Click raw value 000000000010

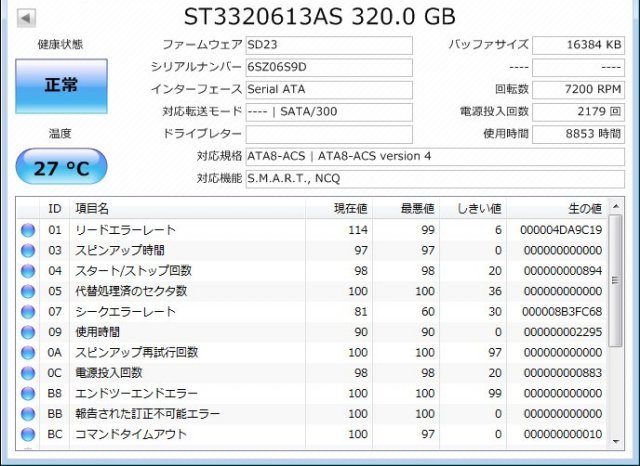point(563,434)
